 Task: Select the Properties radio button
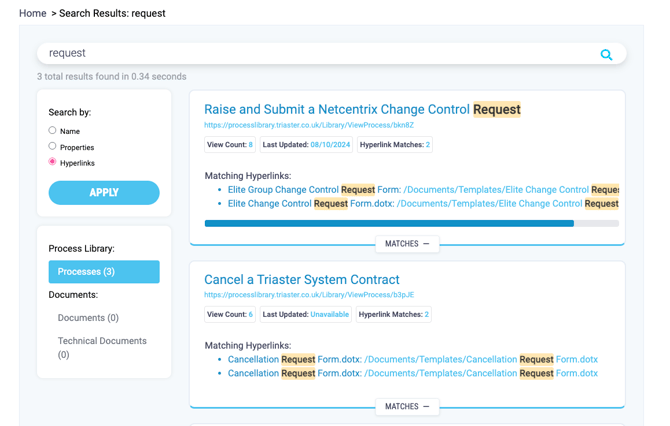pos(53,146)
